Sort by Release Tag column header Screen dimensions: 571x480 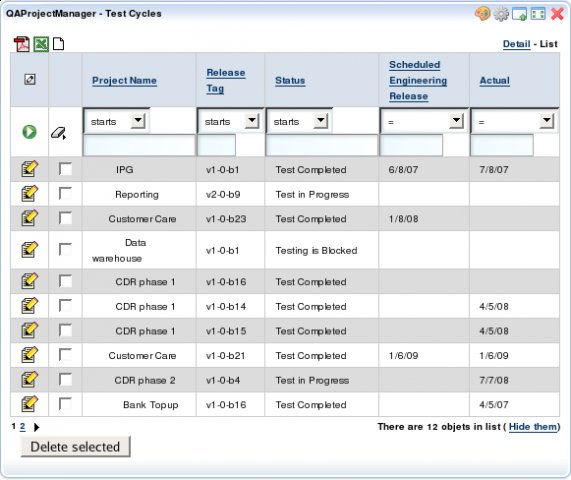pos(225,80)
